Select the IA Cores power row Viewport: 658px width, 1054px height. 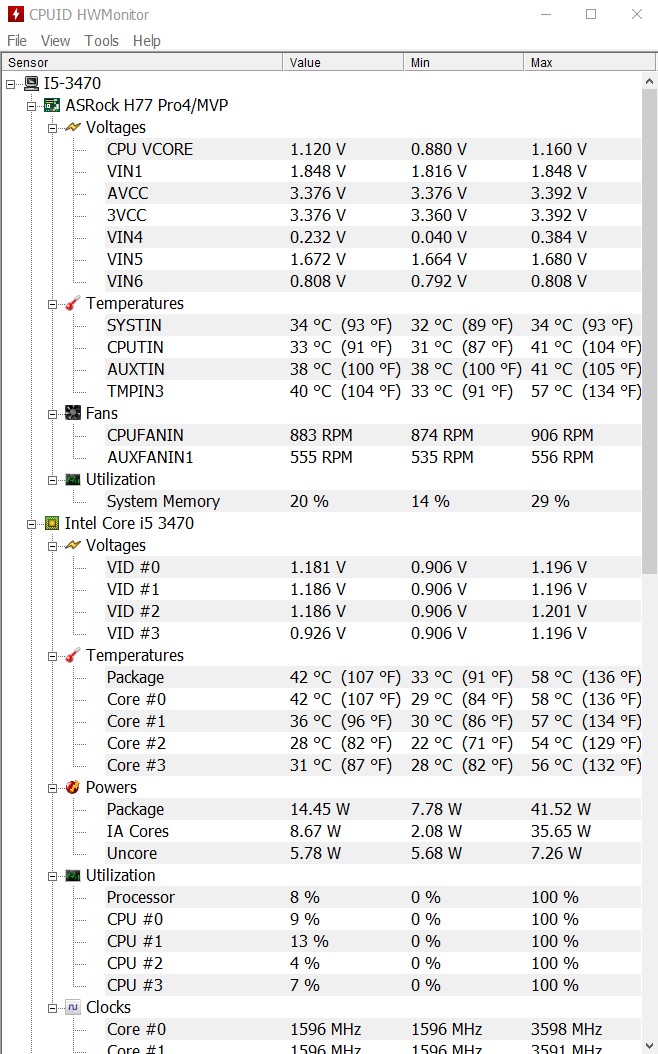[x=373, y=832]
